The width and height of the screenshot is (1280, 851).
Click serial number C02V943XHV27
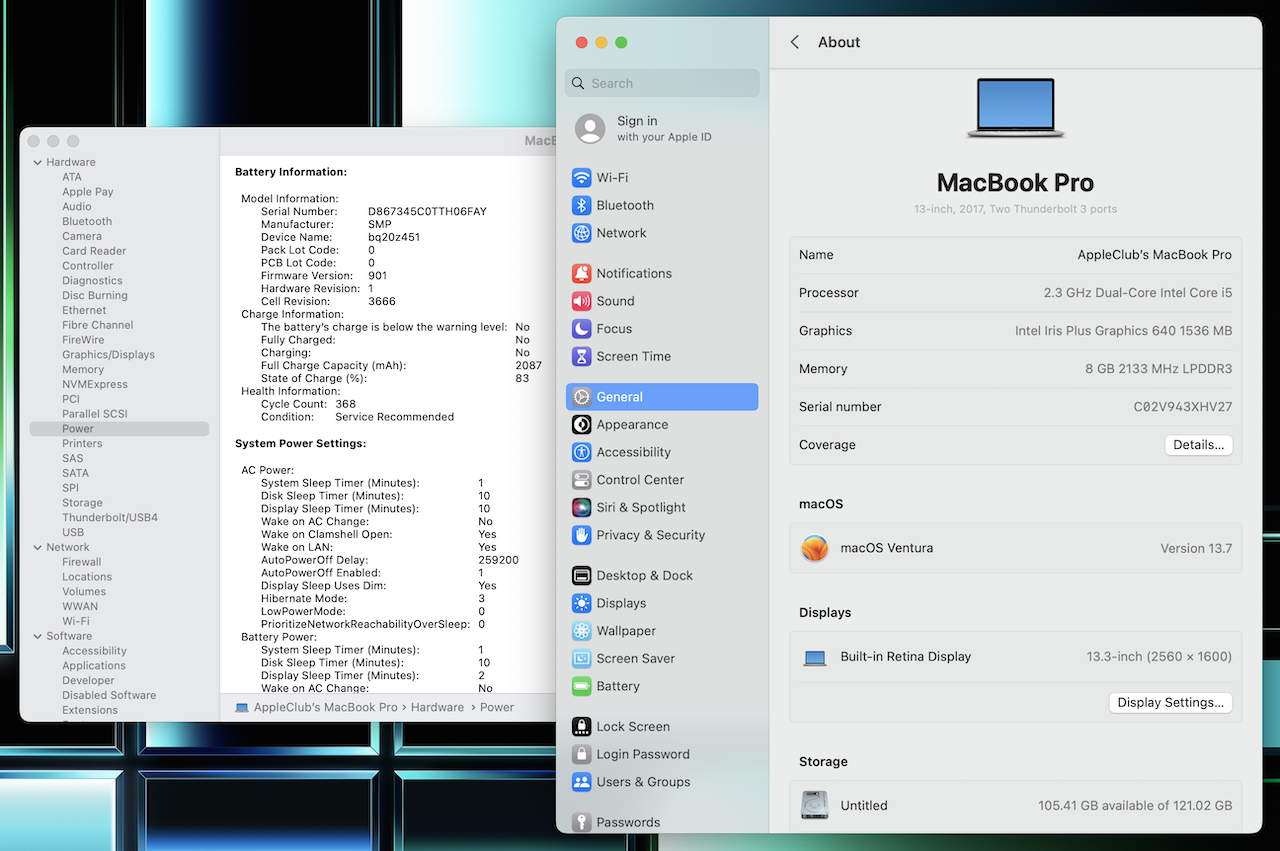1183,407
